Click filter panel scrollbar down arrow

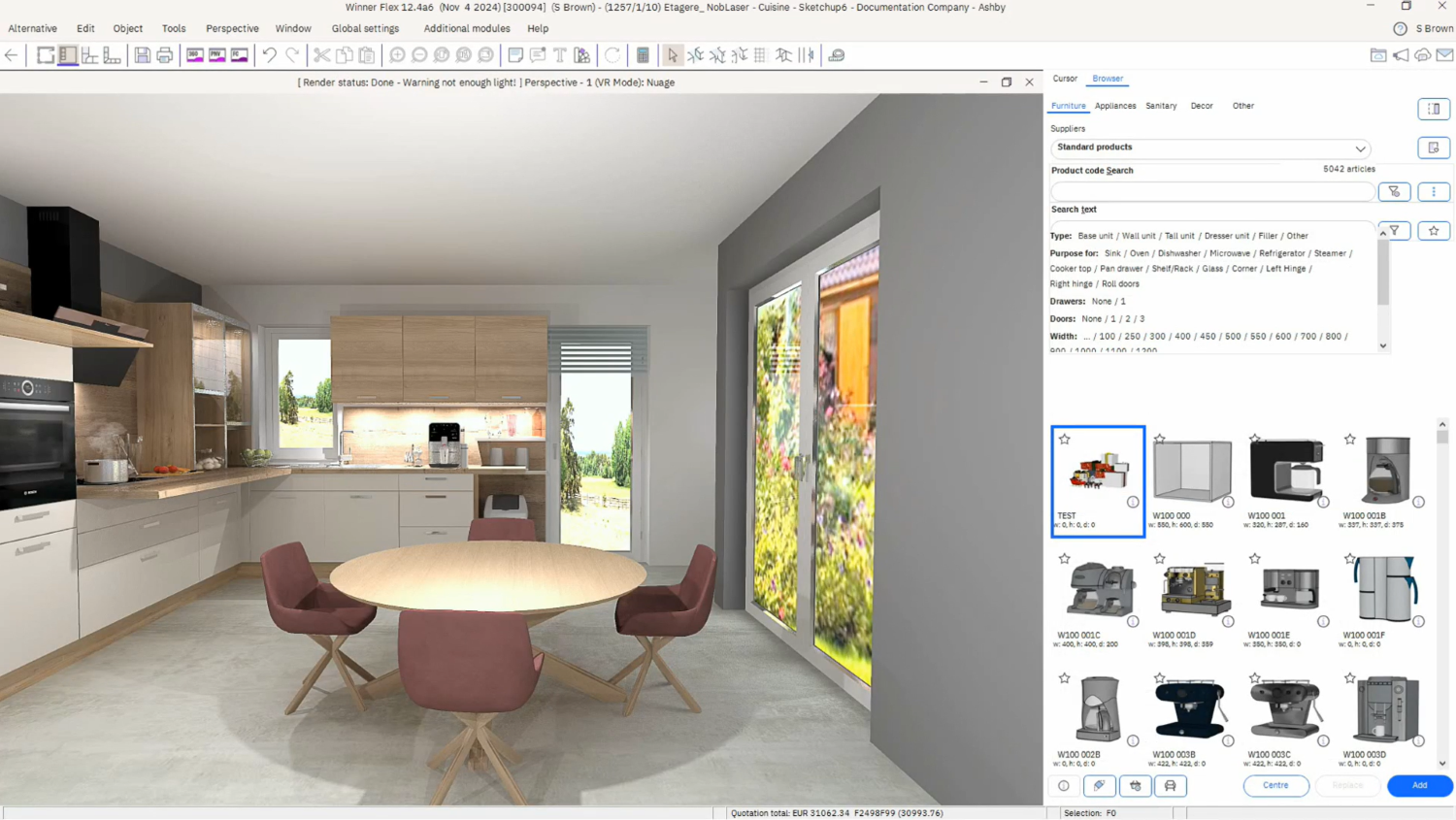tap(1383, 346)
